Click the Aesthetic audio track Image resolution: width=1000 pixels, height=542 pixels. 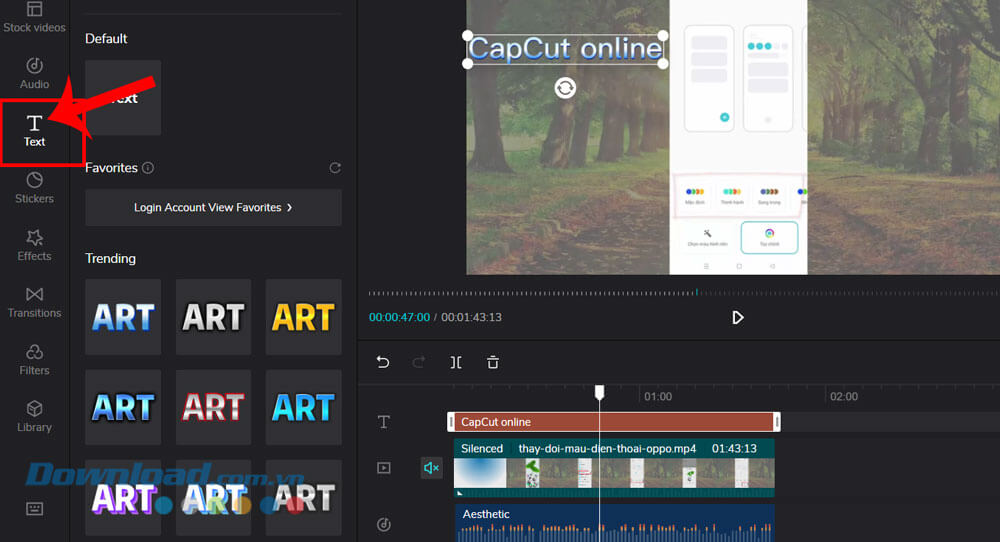coord(614,522)
